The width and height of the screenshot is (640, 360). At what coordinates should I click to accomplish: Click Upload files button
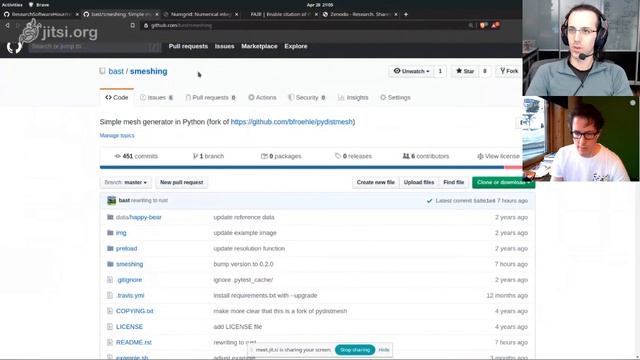(419, 182)
